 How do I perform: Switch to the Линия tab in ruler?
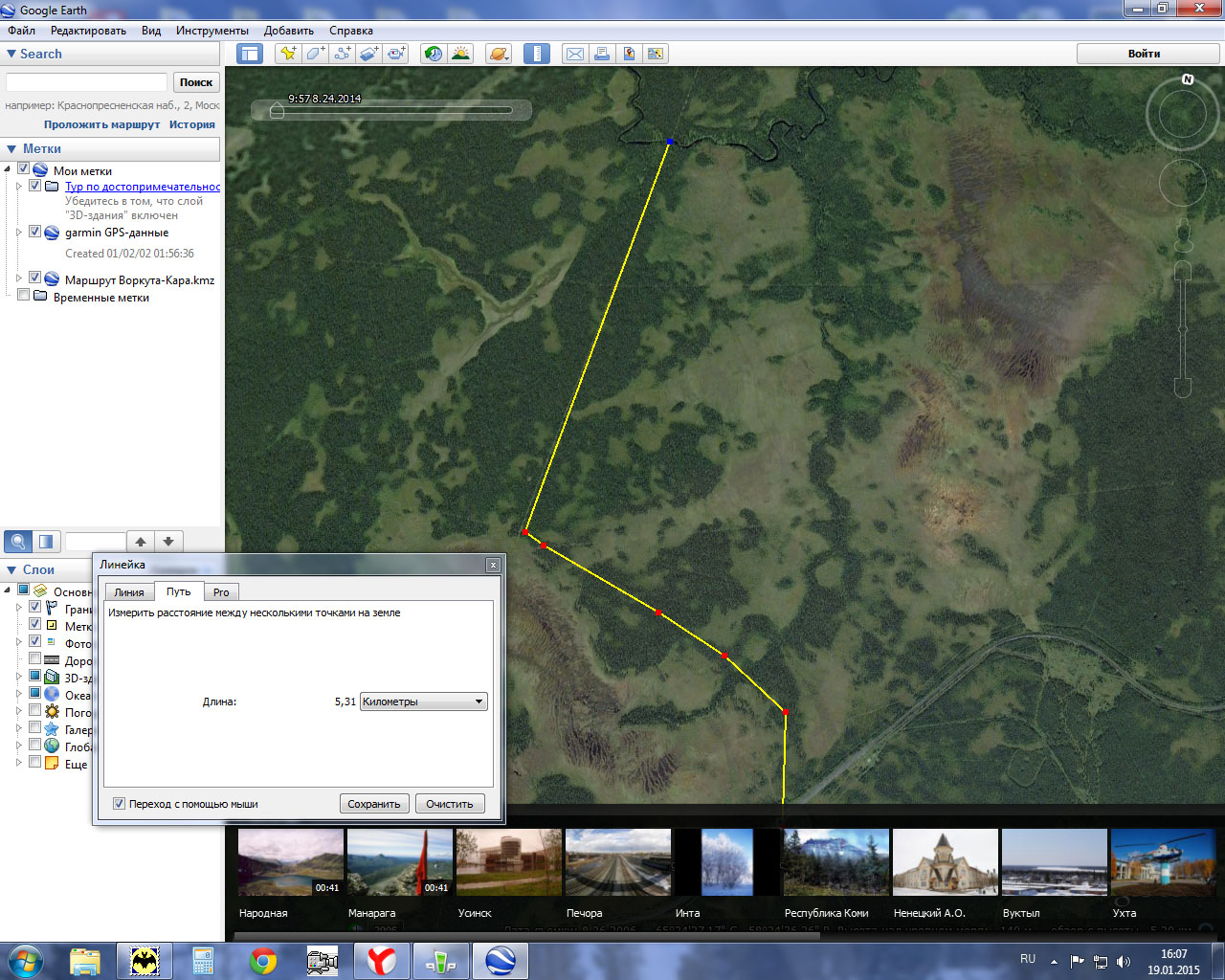[x=129, y=592]
